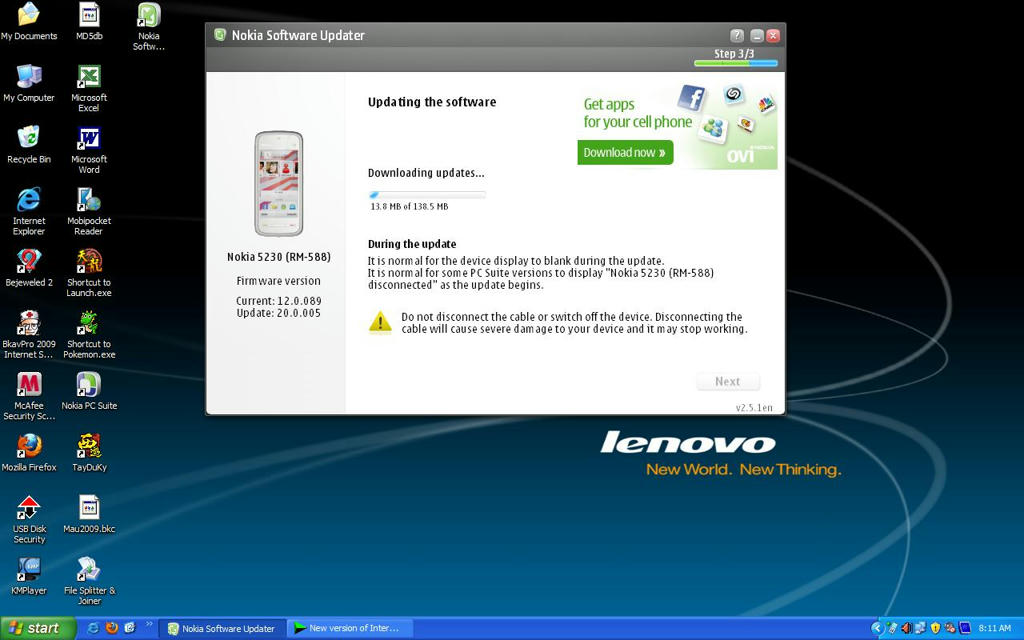
Task: Click the 'Updating the software' heading
Action: coord(432,102)
